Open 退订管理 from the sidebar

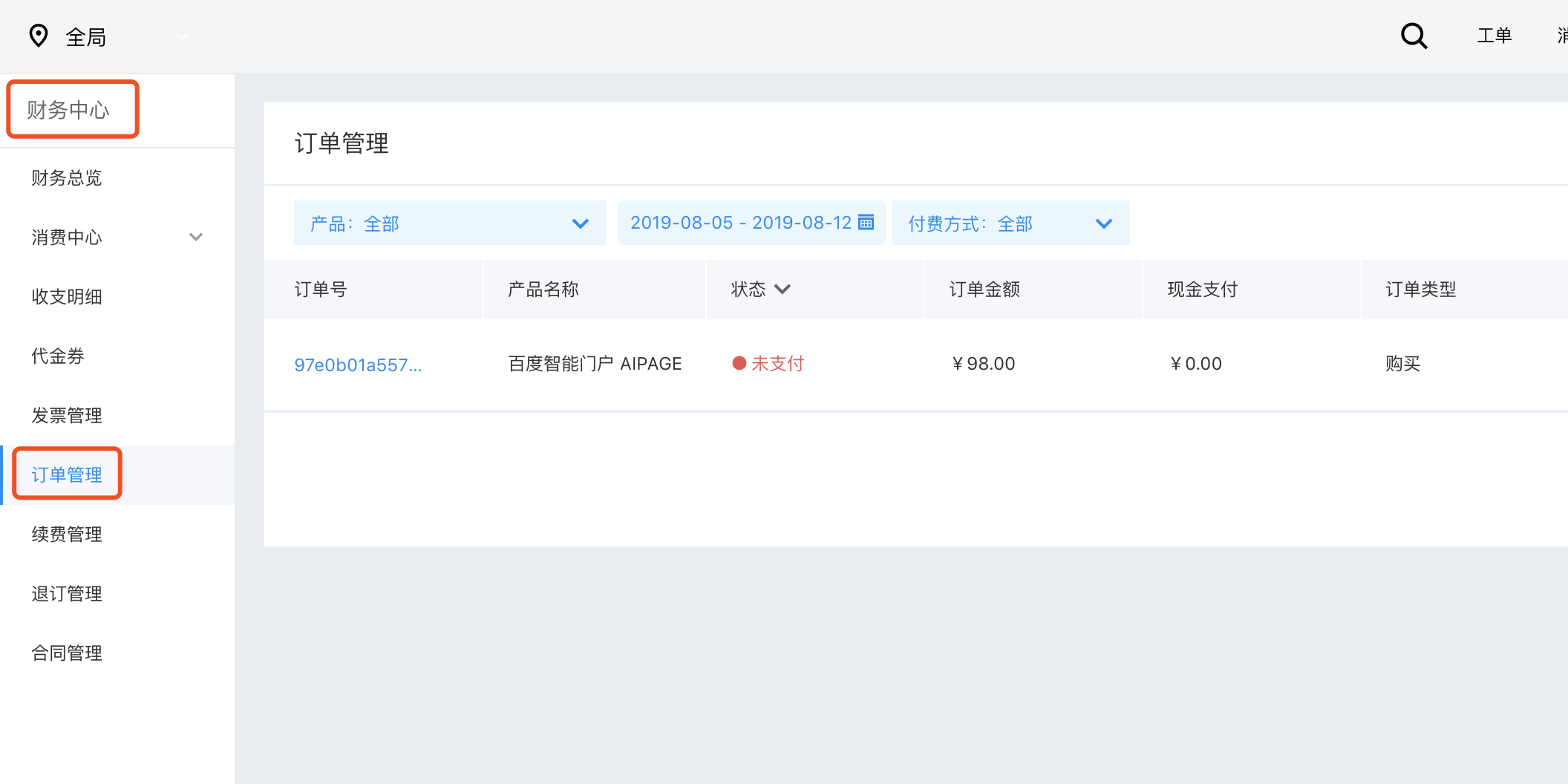pyautogui.click(x=66, y=592)
